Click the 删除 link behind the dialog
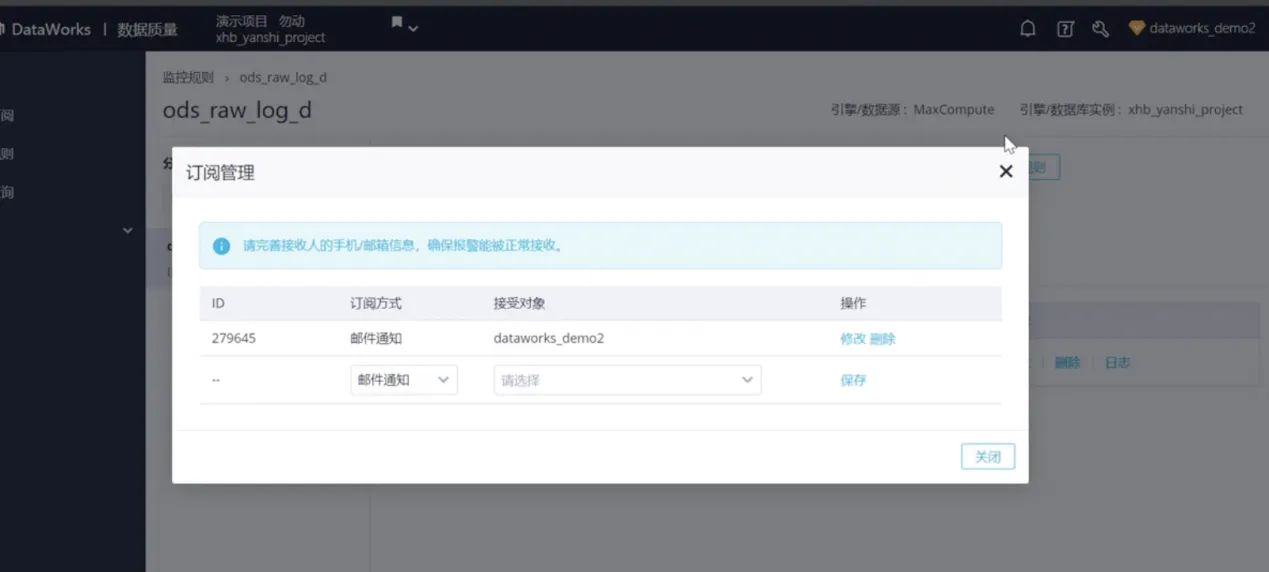 pyautogui.click(x=1067, y=362)
